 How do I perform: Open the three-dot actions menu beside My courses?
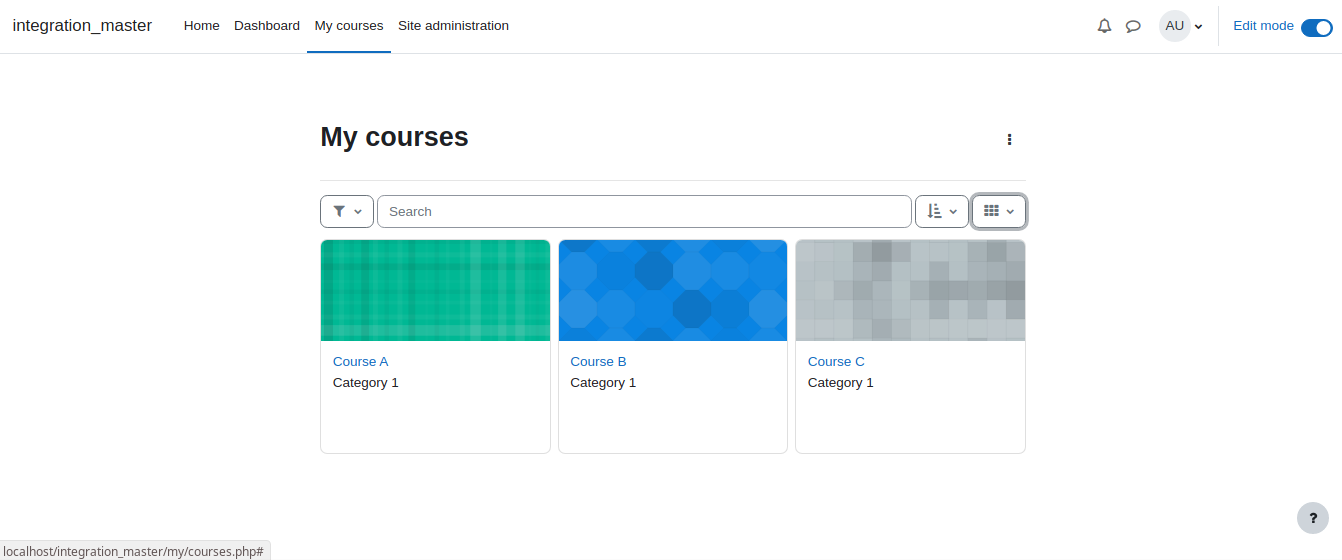tap(1010, 140)
